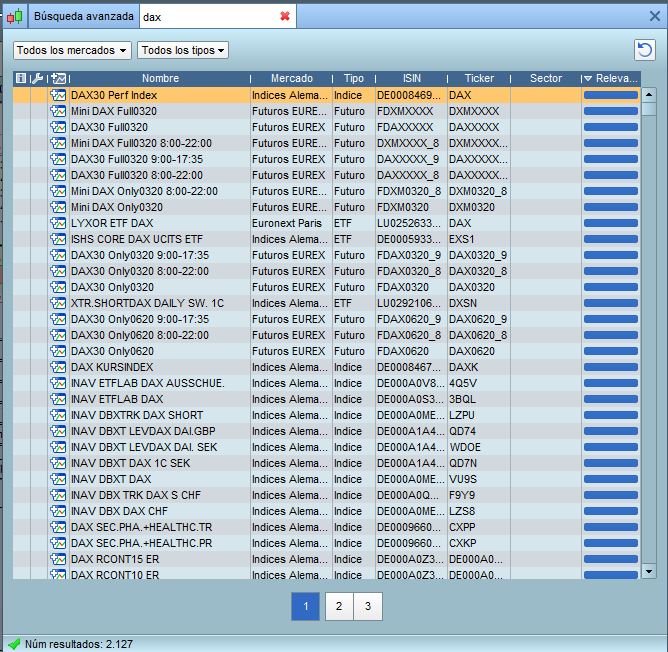Screen dimensions: 668x652
Task: Open the Todos los mercados dropdown
Action: [x=72, y=50]
